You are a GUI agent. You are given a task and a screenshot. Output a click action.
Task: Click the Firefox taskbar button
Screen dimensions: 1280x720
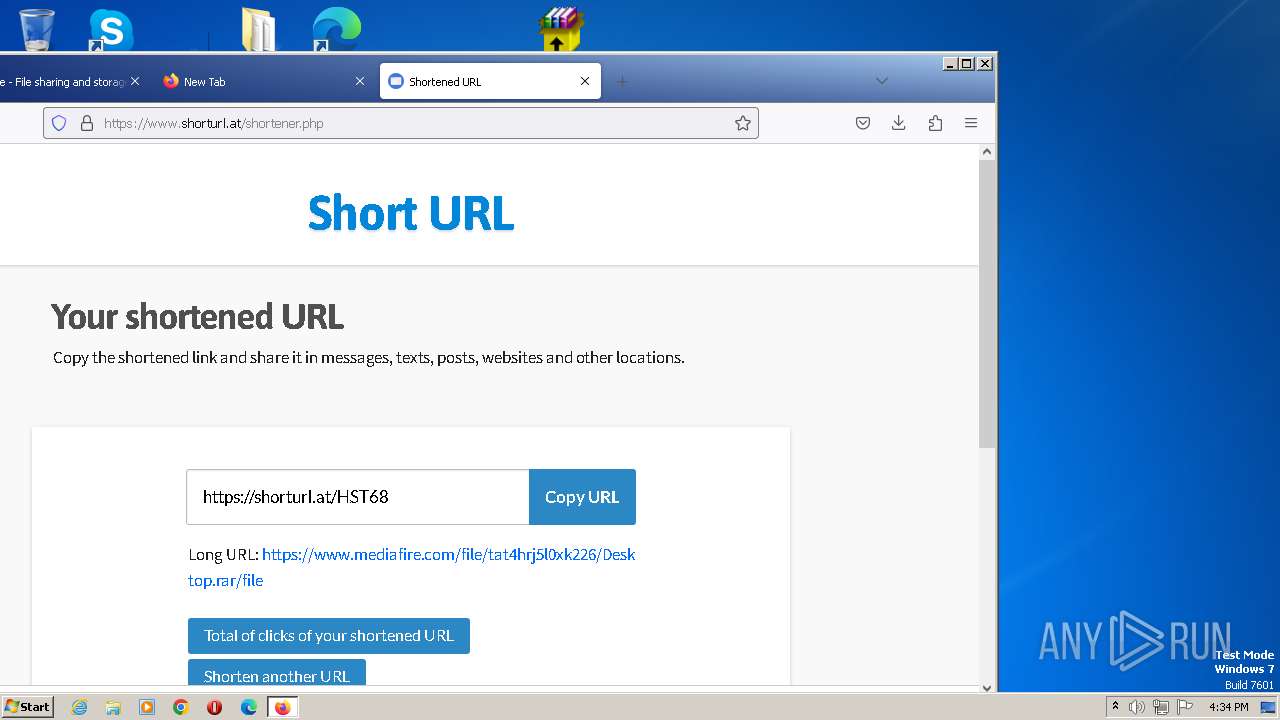(282, 707)
